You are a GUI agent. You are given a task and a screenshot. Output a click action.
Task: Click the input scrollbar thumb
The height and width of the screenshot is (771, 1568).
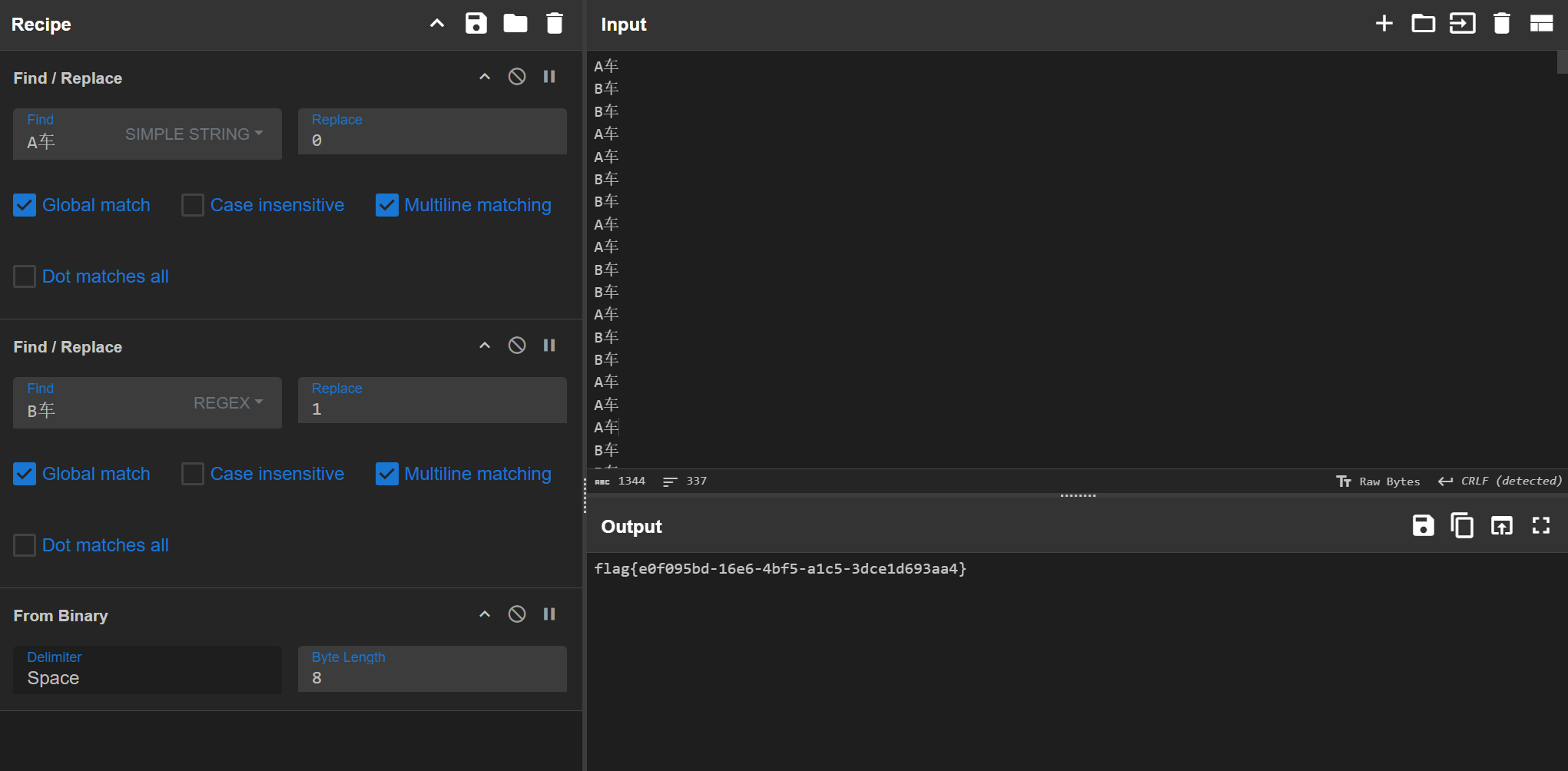point(1562,62)
